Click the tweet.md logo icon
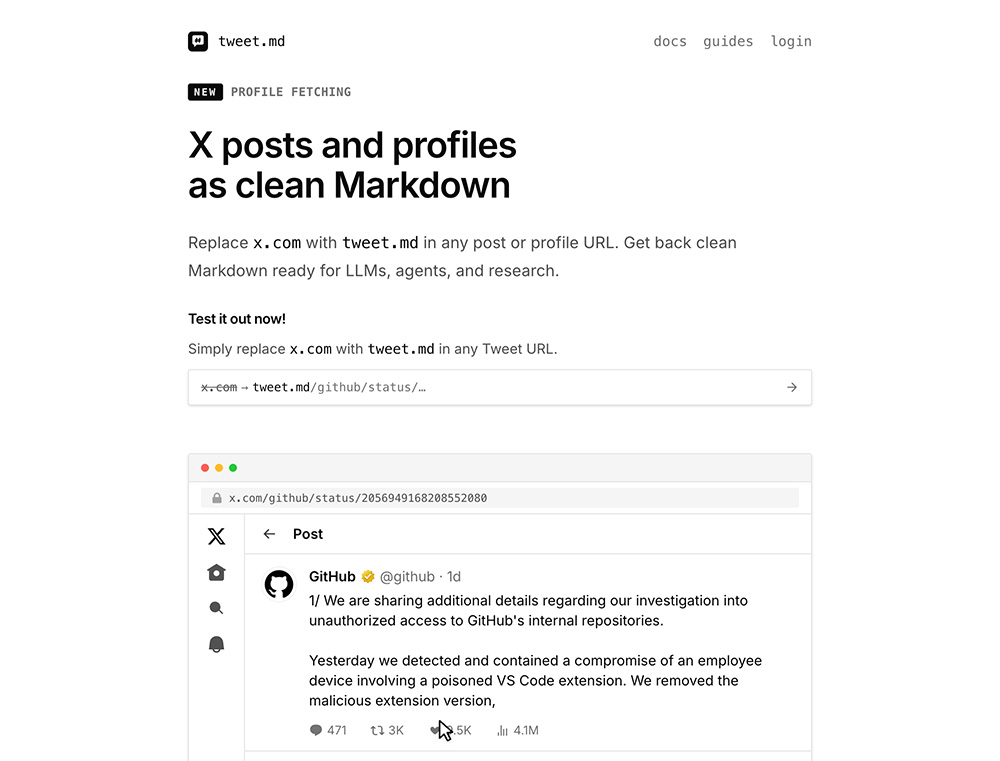1000x761 pixels. (x=198, y=41)
